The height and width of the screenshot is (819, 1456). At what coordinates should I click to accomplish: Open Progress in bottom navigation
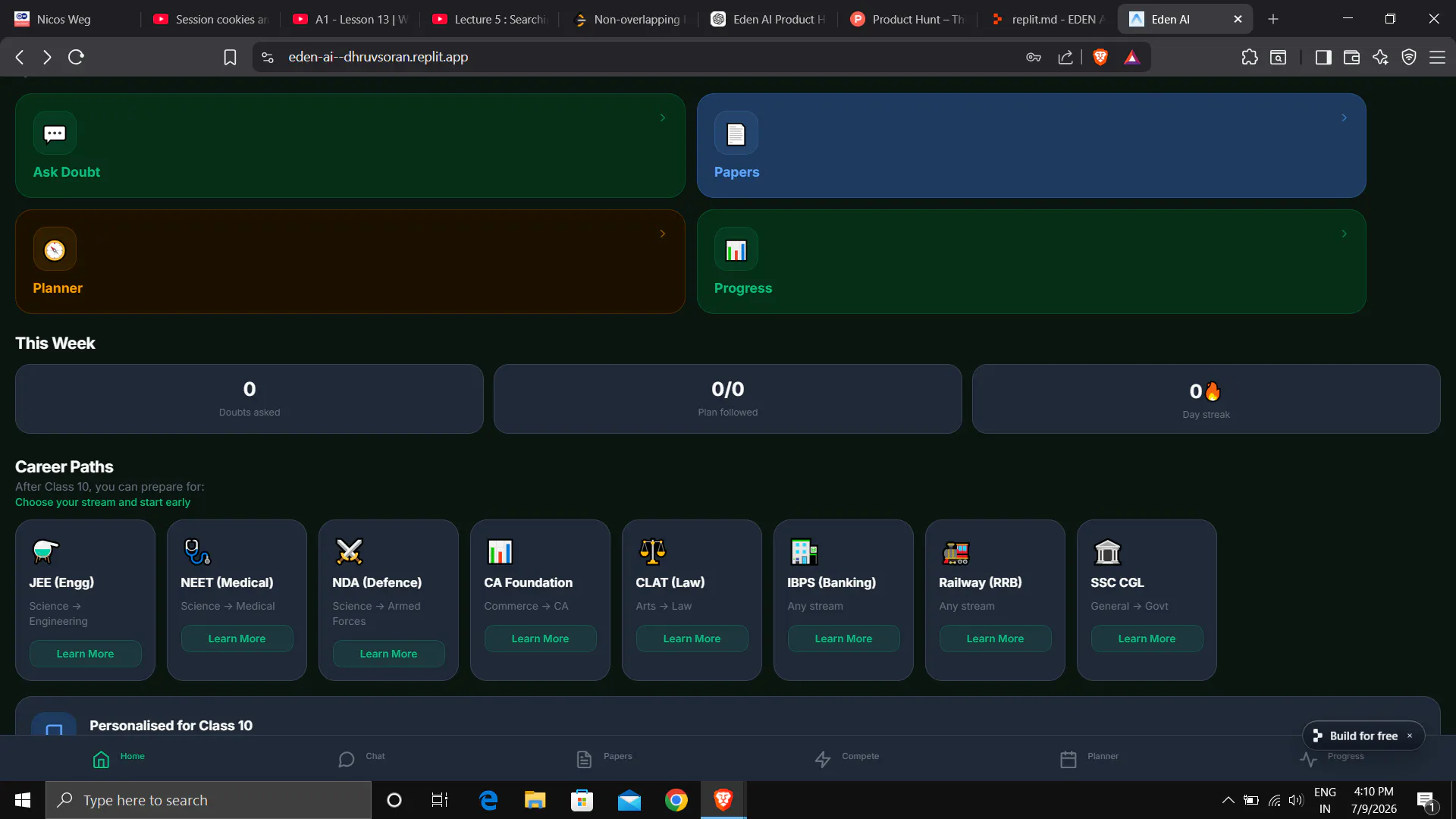[x=1332, y=758]
